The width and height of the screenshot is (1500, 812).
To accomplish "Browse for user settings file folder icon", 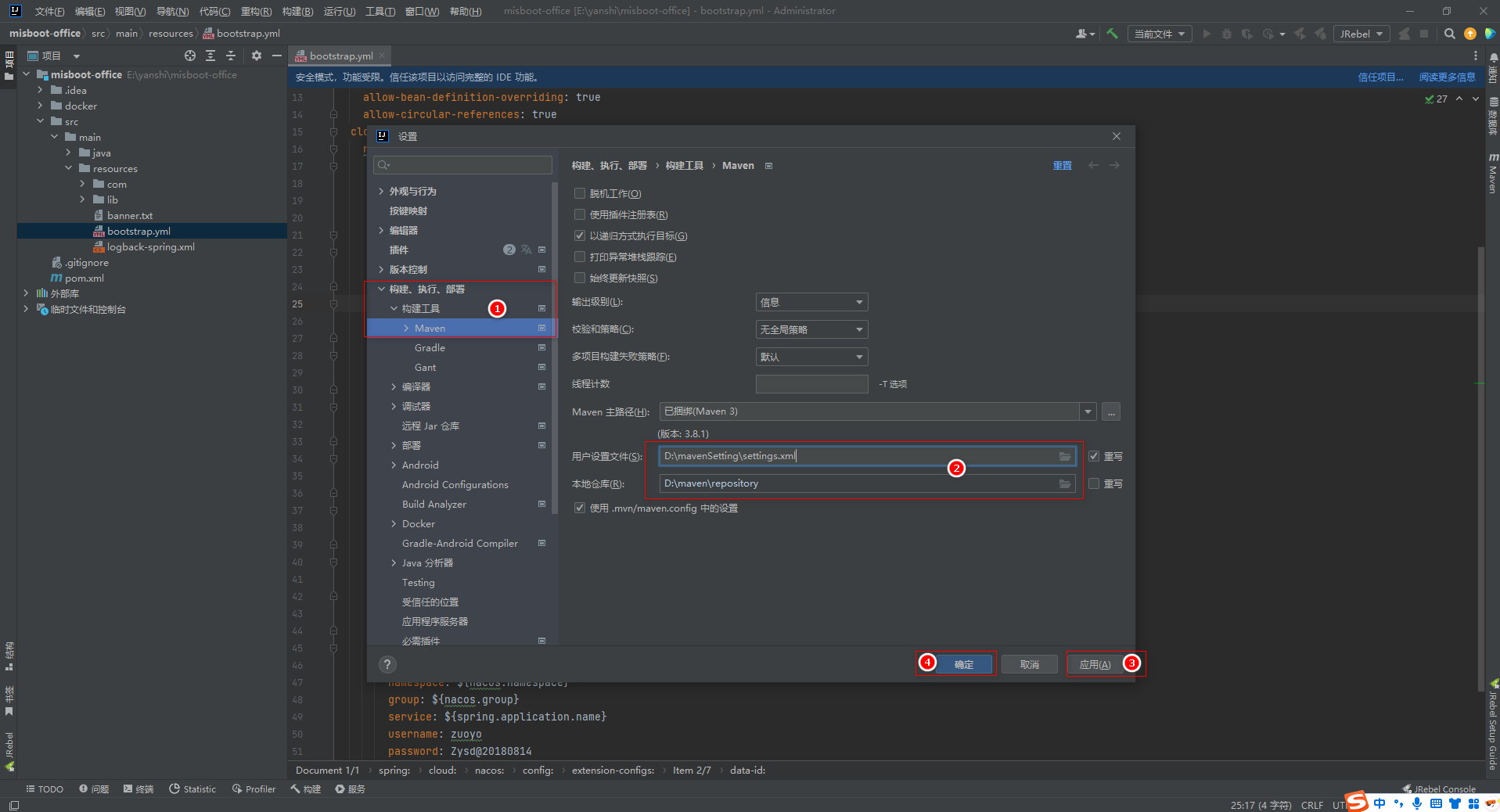I will 1065,456.
